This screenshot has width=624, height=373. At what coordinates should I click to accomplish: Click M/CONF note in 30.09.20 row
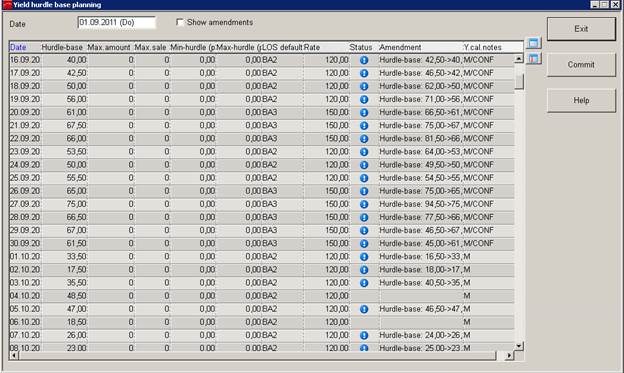pos(478,244)
